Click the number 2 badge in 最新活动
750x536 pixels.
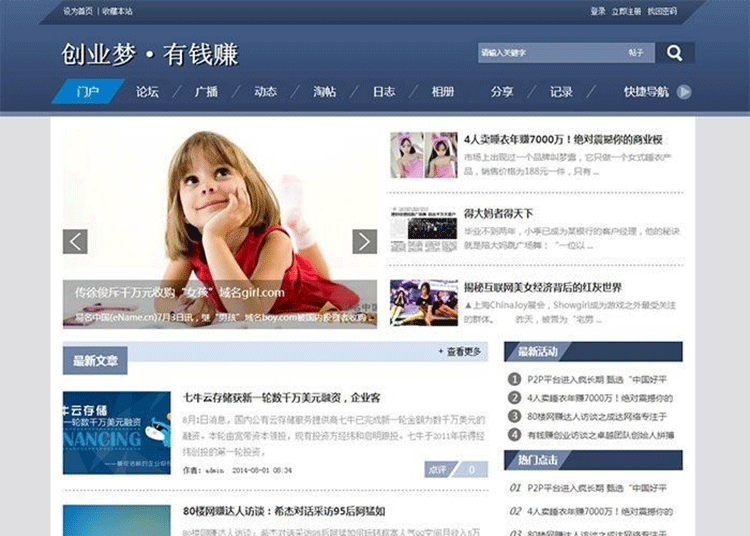[514, 398]
